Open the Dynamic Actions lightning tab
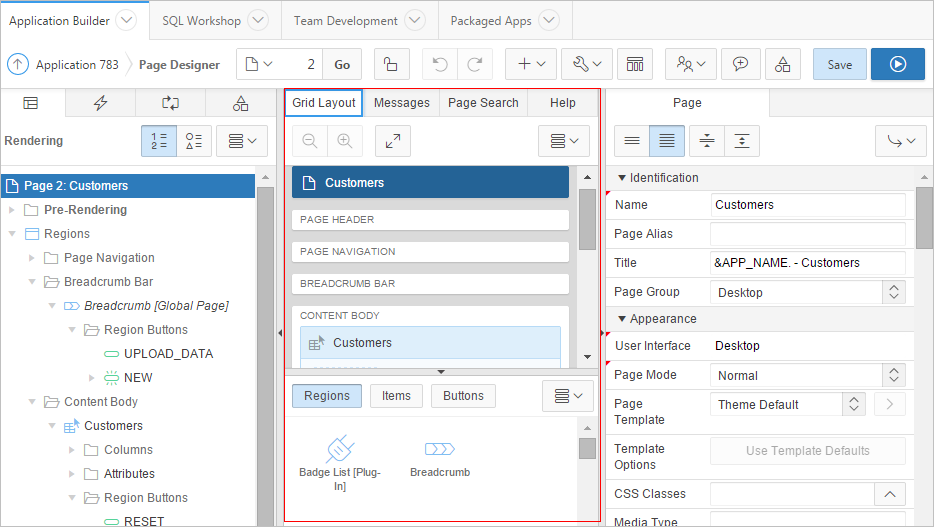This screenshot has width=934, height=527. tap(100, 103)
